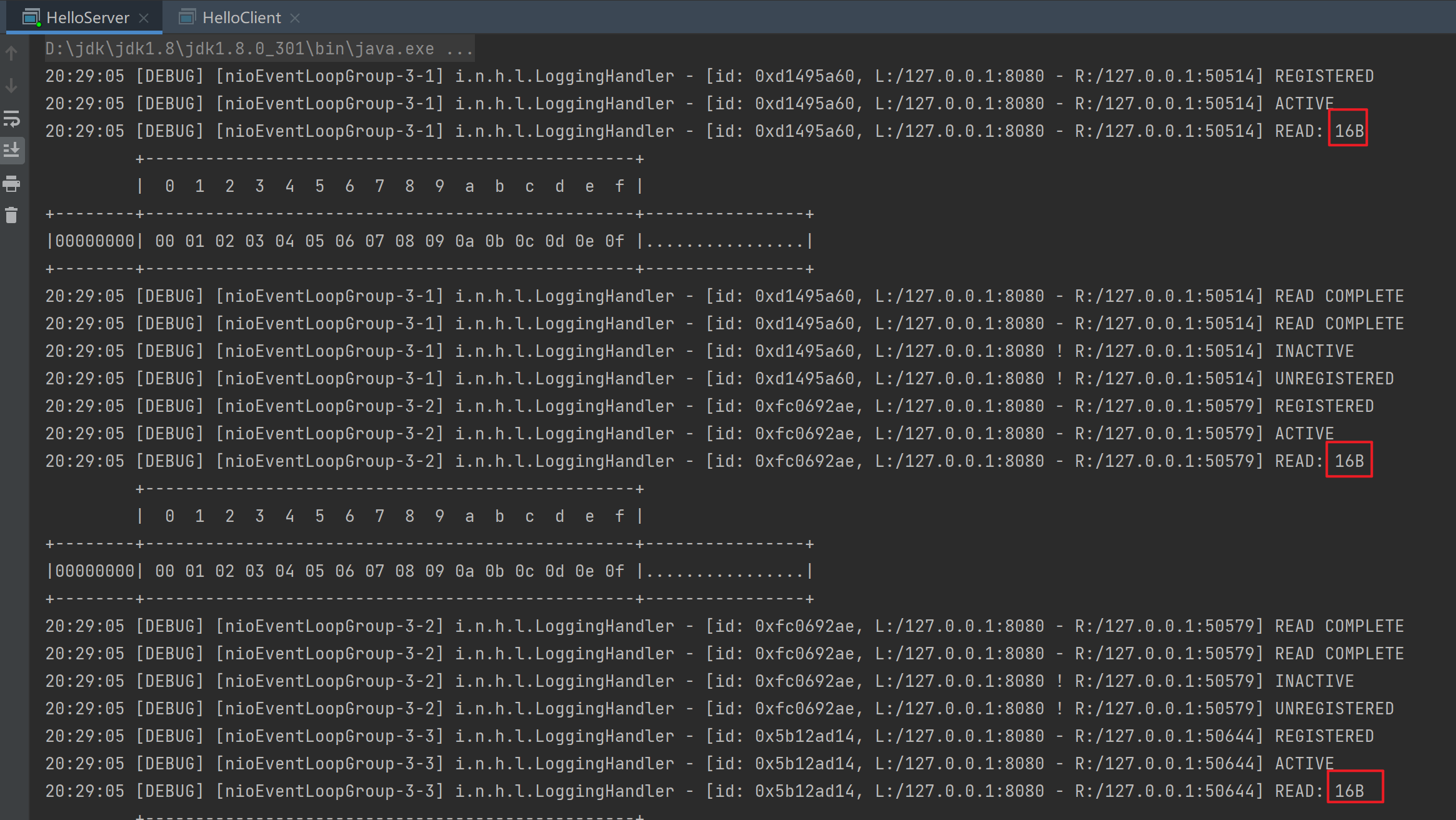Click the second red-boxed 16B value
Screen dimensions: 1456x820
coord(1349,461)
